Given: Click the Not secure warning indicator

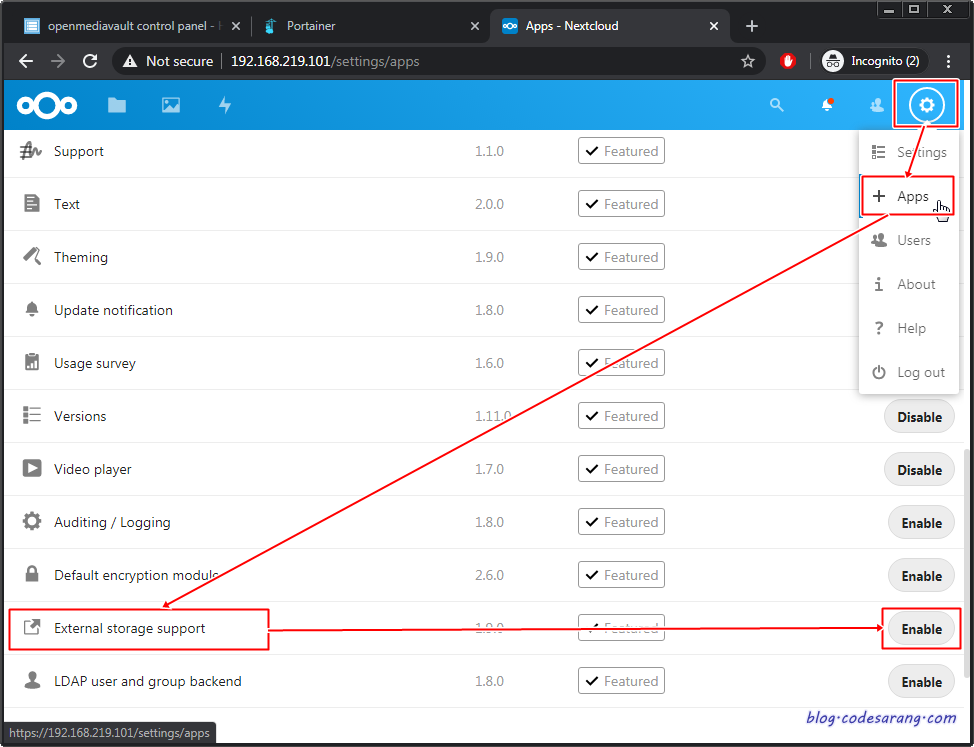Looking at the screenshot, I should 168,61.
